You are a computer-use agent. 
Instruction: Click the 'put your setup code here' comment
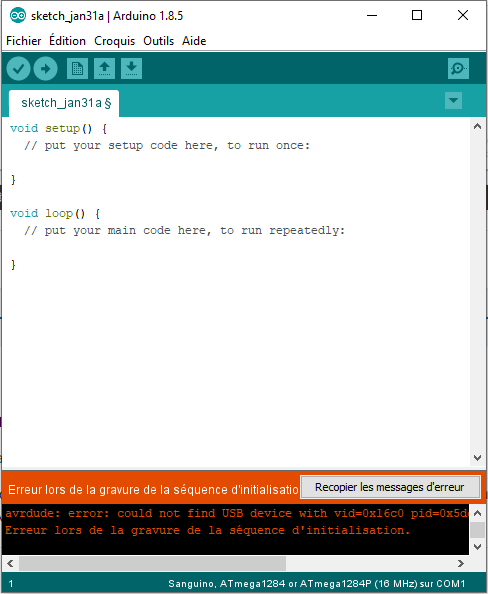(x=167, y=145)
